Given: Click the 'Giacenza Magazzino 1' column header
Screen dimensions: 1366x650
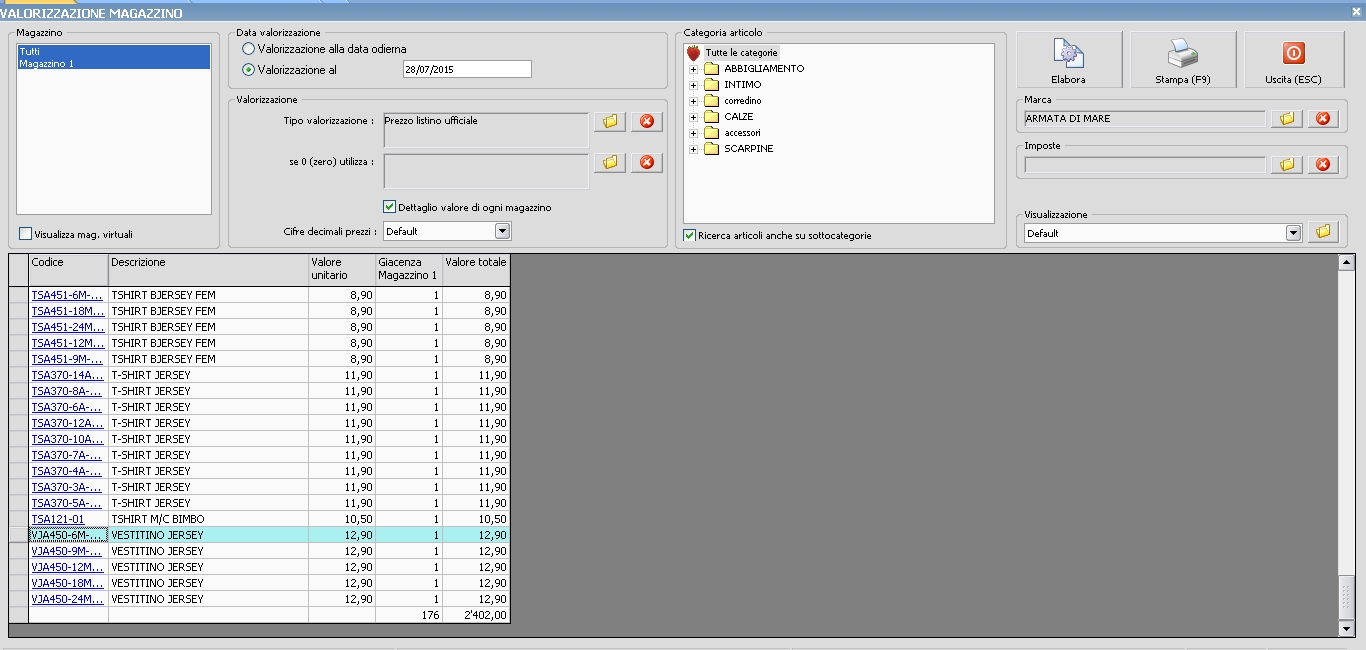Looking at the screenshot, I should tap(409, 270).
